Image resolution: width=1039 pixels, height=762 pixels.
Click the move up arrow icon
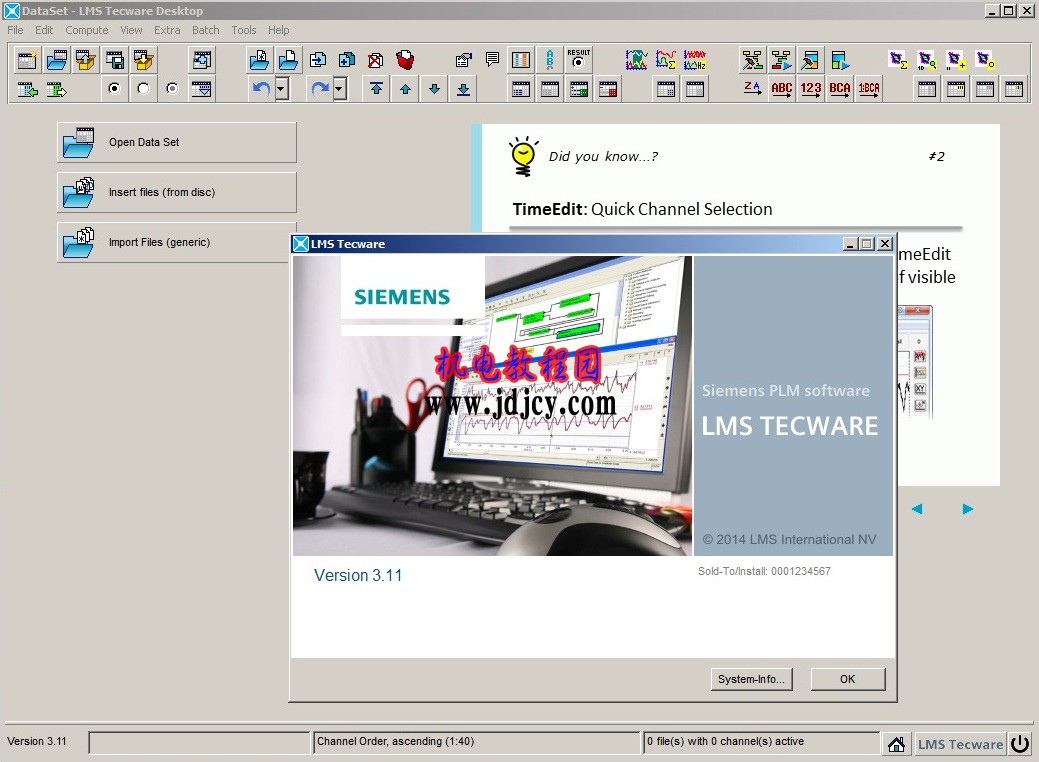coord(405,89)
